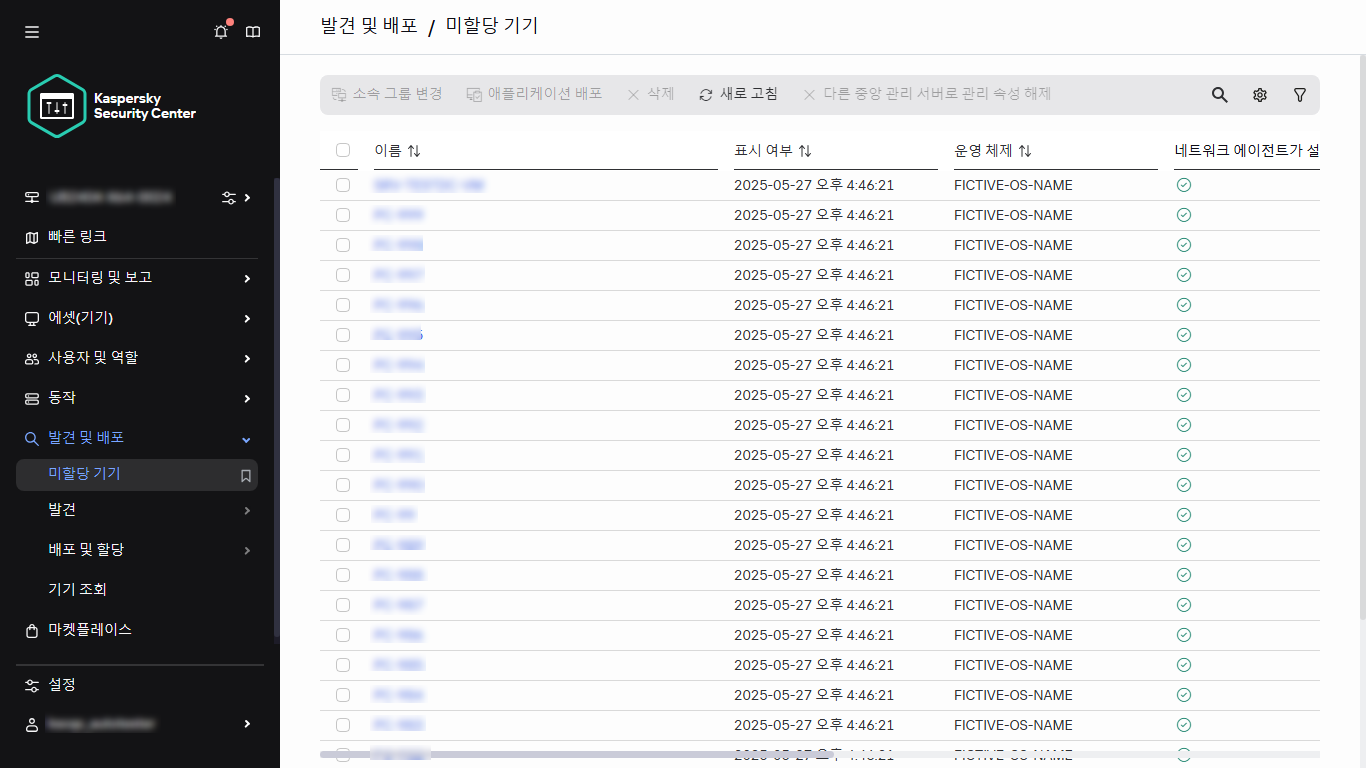Screen dimensions: 1366x768
Task: Click the hamburger menu icon
Action: click(x=32, y=32)
